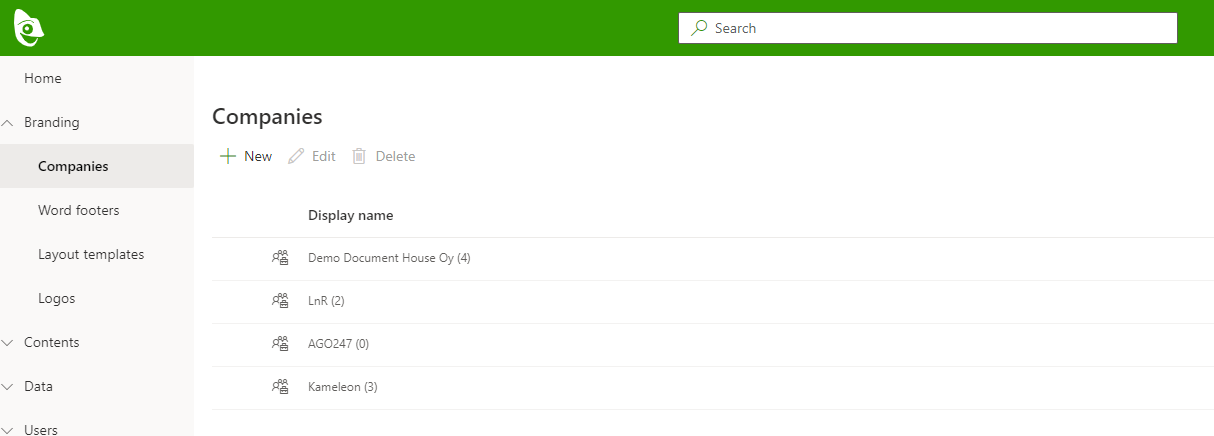
Task: Click the search magnifier icon
Action: tap(700, 28)
